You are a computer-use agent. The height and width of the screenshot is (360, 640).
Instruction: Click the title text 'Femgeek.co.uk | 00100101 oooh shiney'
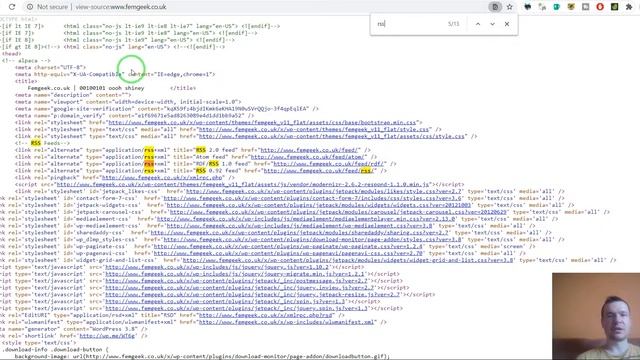(86, 88)
